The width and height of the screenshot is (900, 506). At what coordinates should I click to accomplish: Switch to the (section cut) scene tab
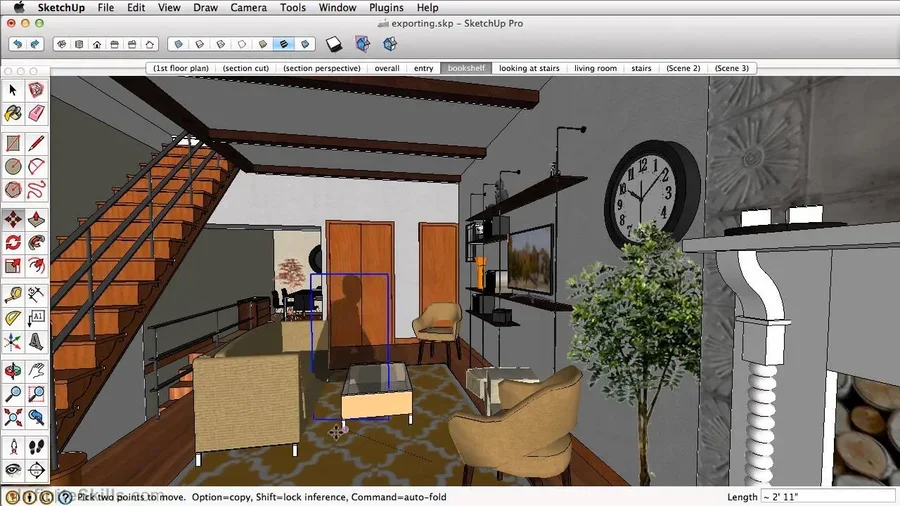[243, 68]
